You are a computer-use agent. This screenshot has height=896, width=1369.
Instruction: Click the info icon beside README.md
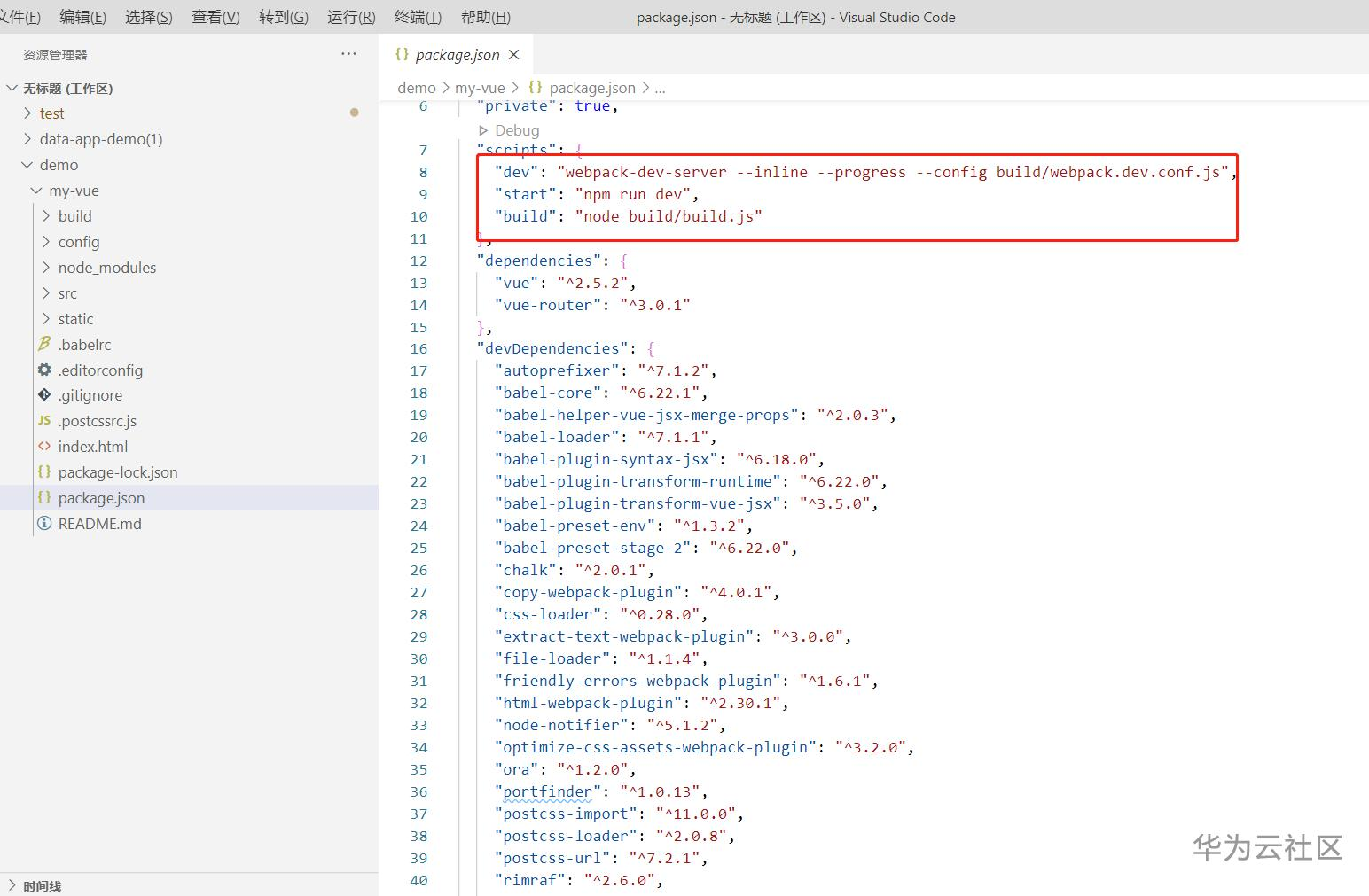(44, 524)
